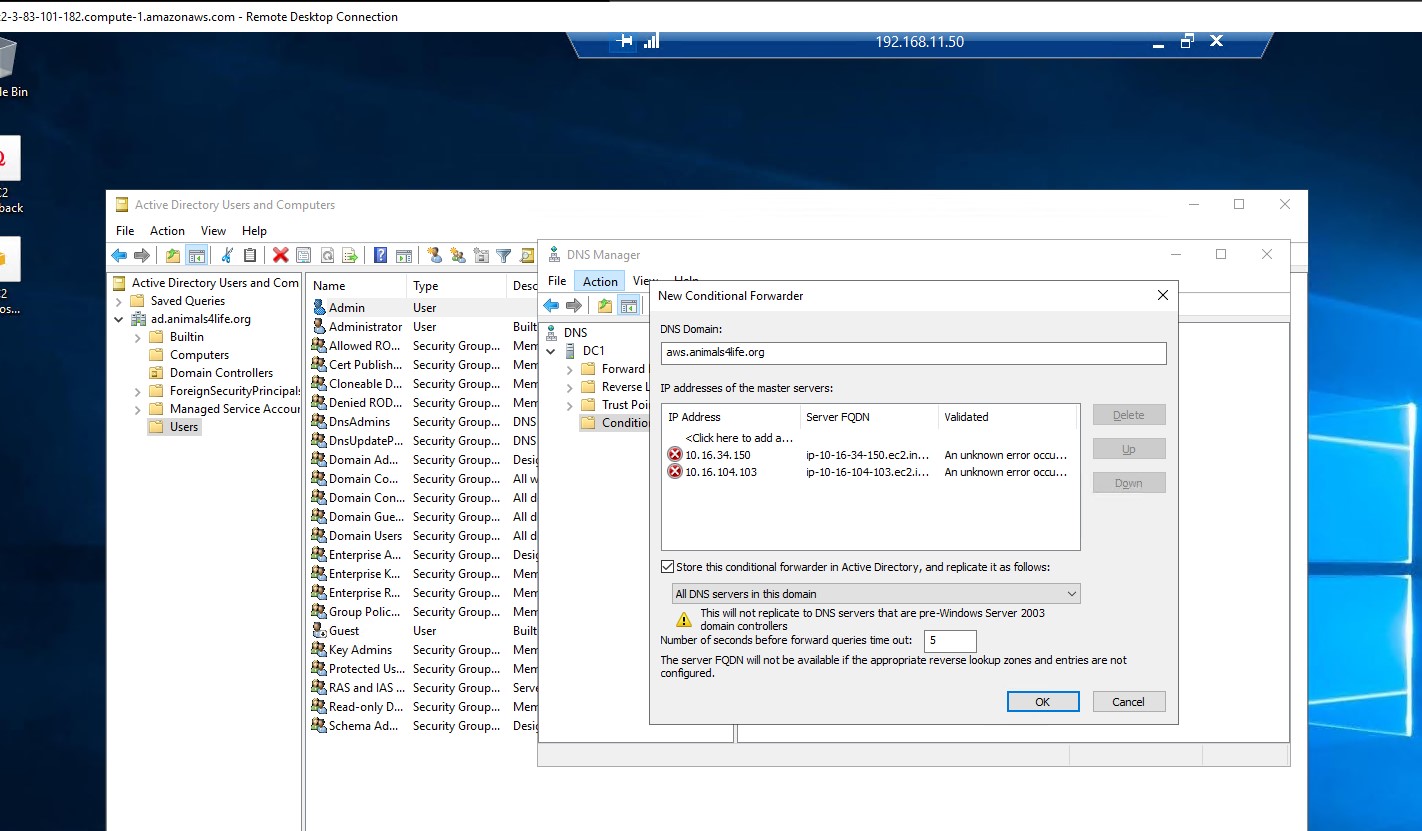Open the View menu in Active Directory window
1422x831 pixels.
(213, 230)
